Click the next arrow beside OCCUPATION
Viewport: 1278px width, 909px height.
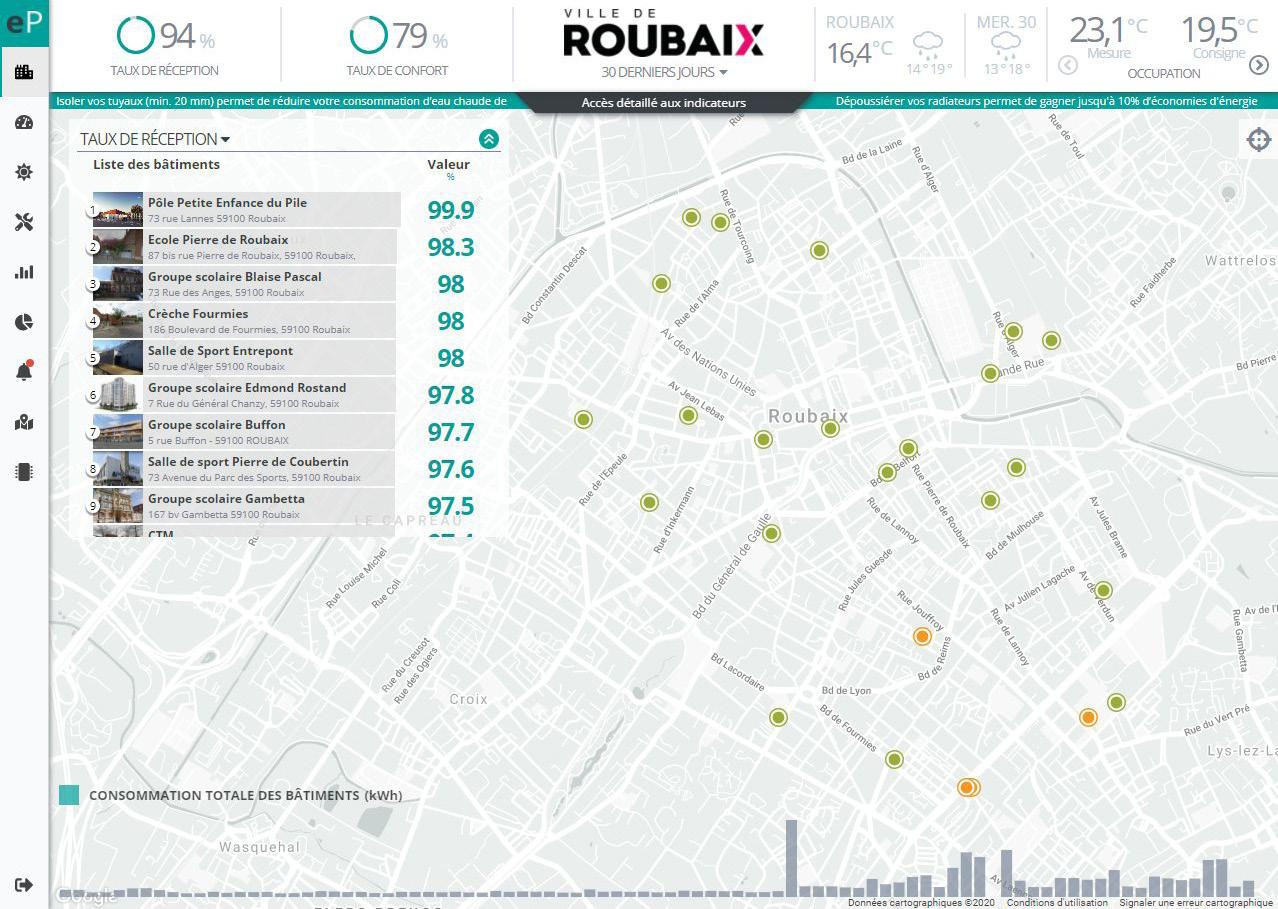[1258, 65]
